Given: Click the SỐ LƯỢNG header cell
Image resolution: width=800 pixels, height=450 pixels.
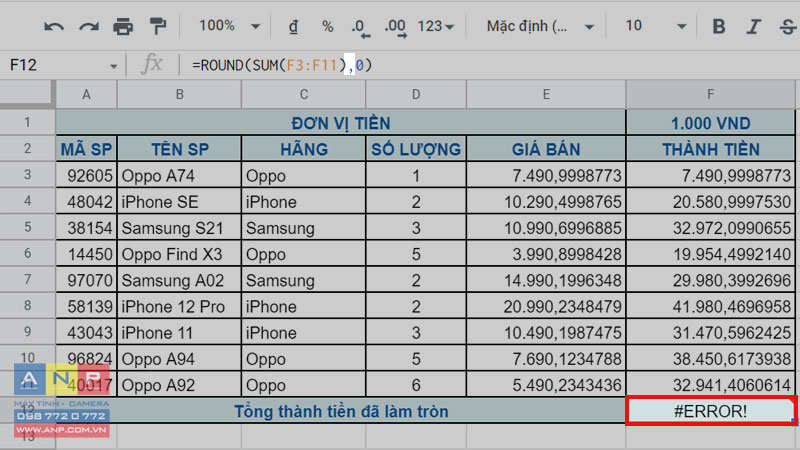Looking at the screenshot, I should 416,149.
